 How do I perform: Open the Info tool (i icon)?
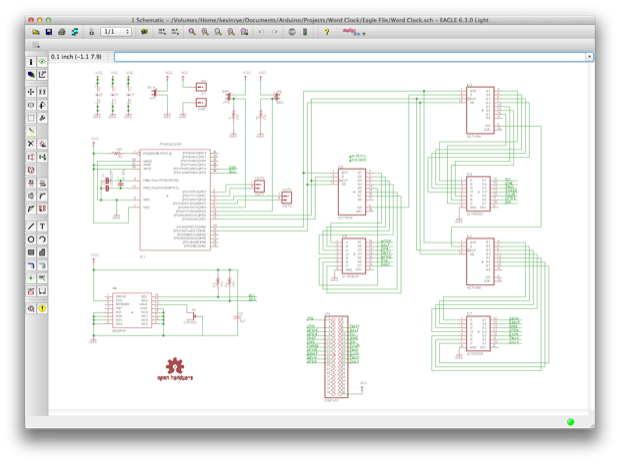pyautogui.click(x=31, y=62)
